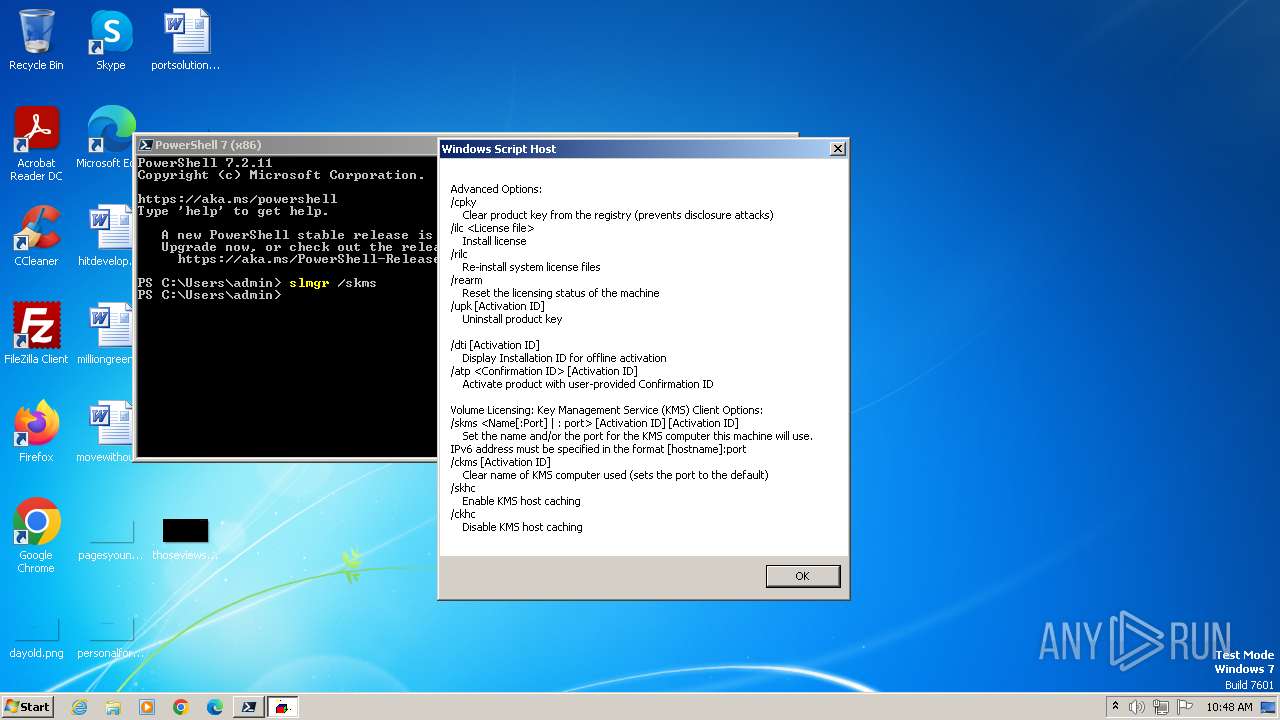Show hidden tray icons arrow
Image resolution: width=1280 pixels, height=720 pixels.
(1115, 706)
